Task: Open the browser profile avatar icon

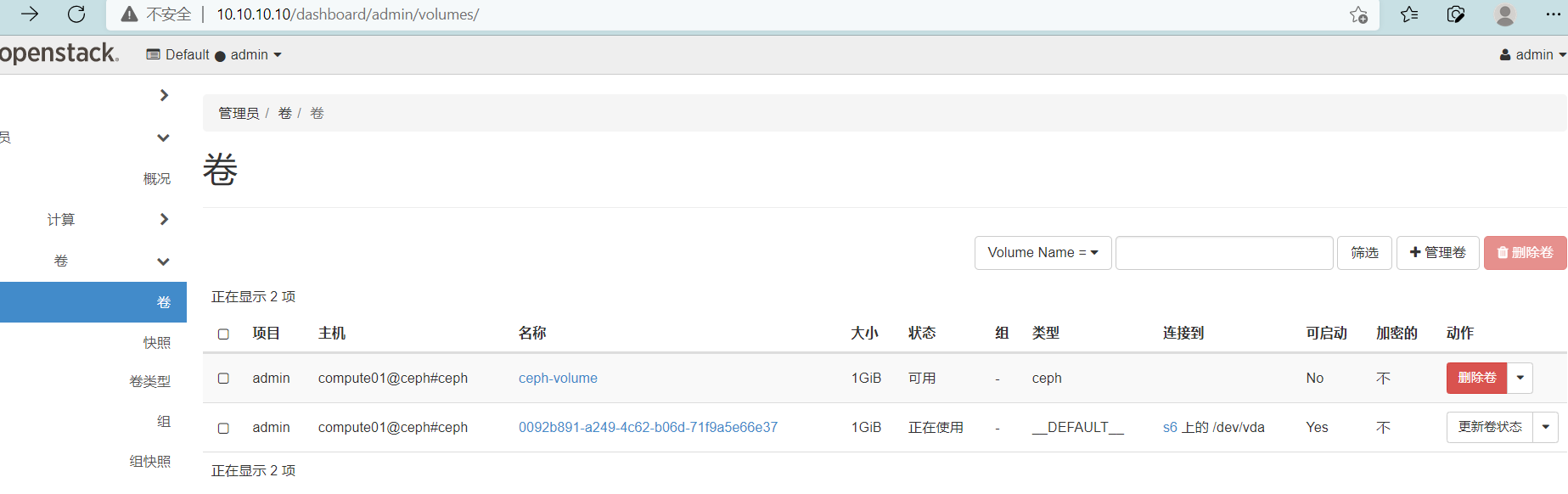Action: (1505, 14)
